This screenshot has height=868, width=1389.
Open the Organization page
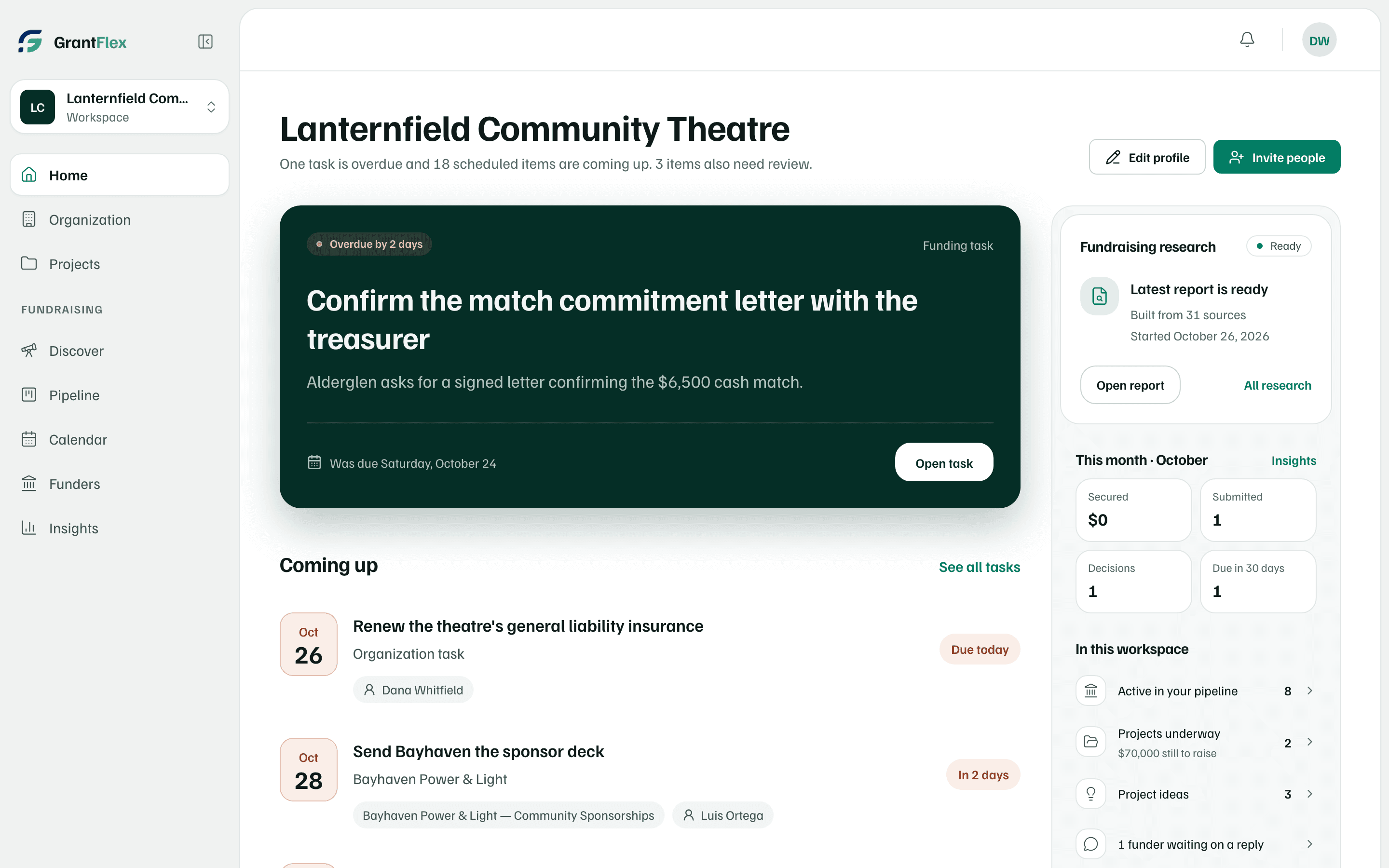120,219
